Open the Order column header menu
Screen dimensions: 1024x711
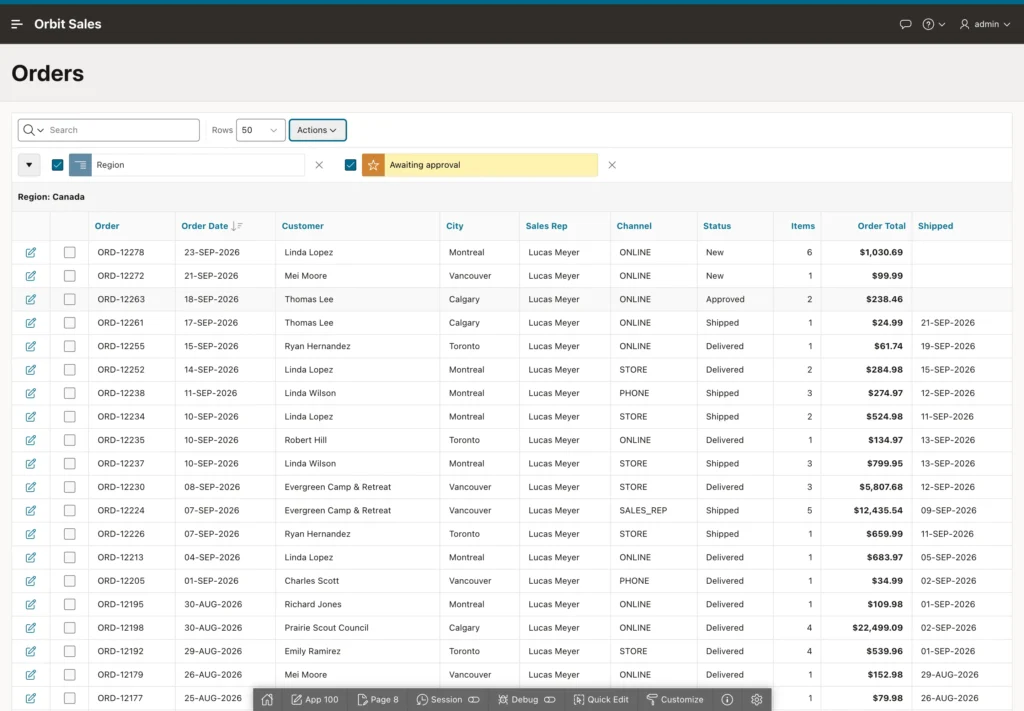pyautogui.click(x=107, y=226)
